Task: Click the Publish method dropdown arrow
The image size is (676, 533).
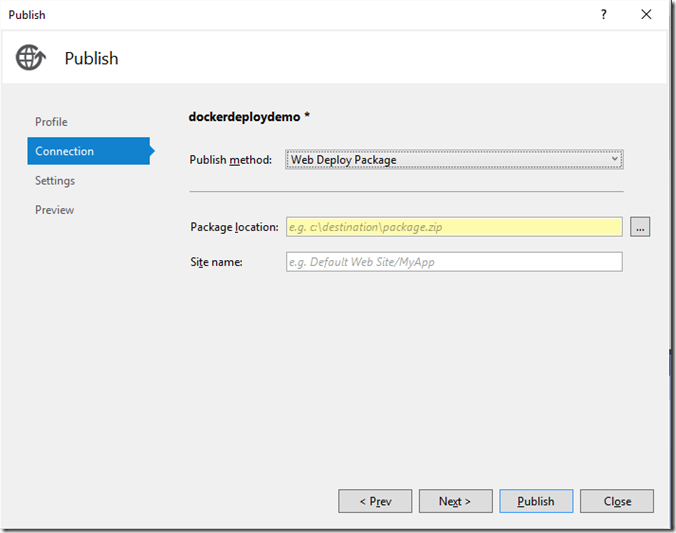Action: click(615, 159)
